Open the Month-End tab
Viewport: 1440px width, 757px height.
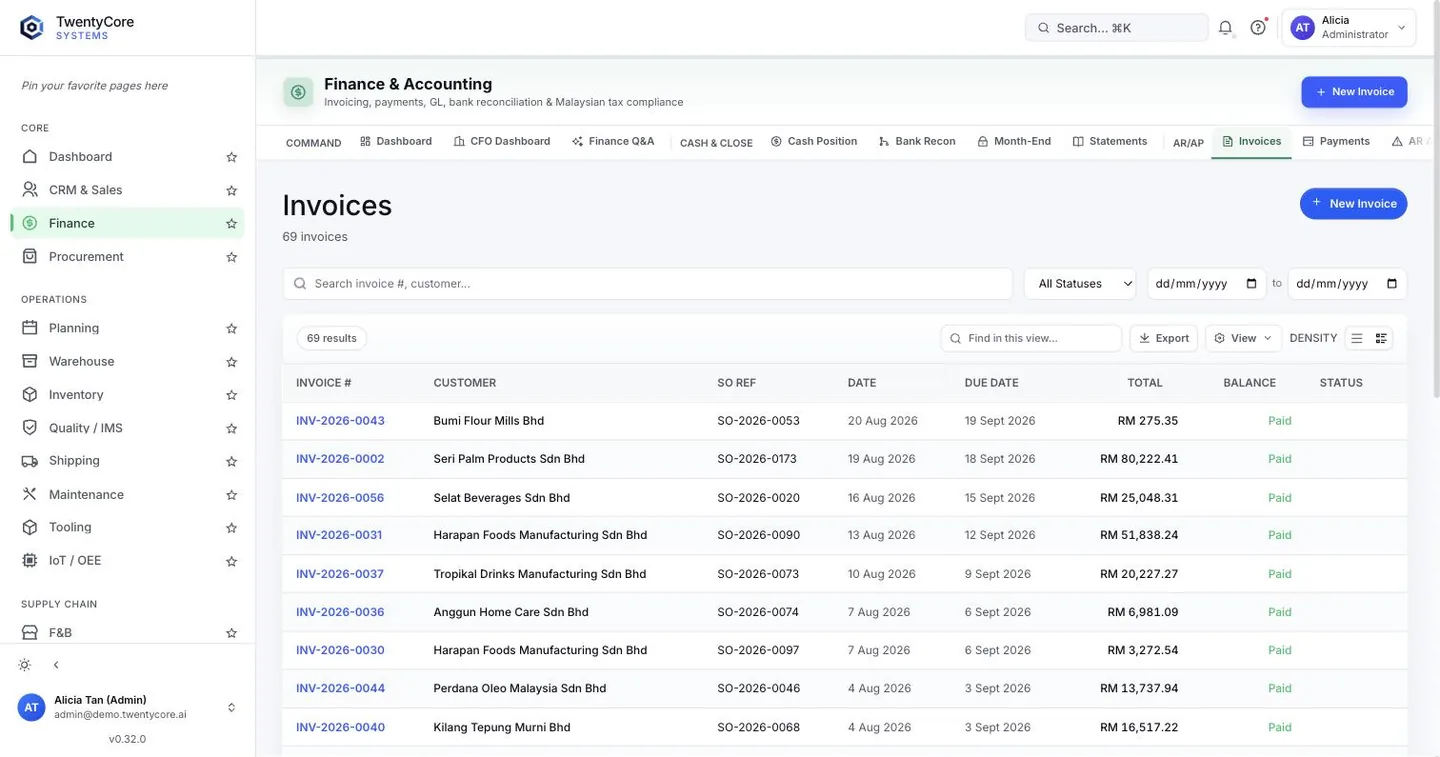[x=1014, y=141]
